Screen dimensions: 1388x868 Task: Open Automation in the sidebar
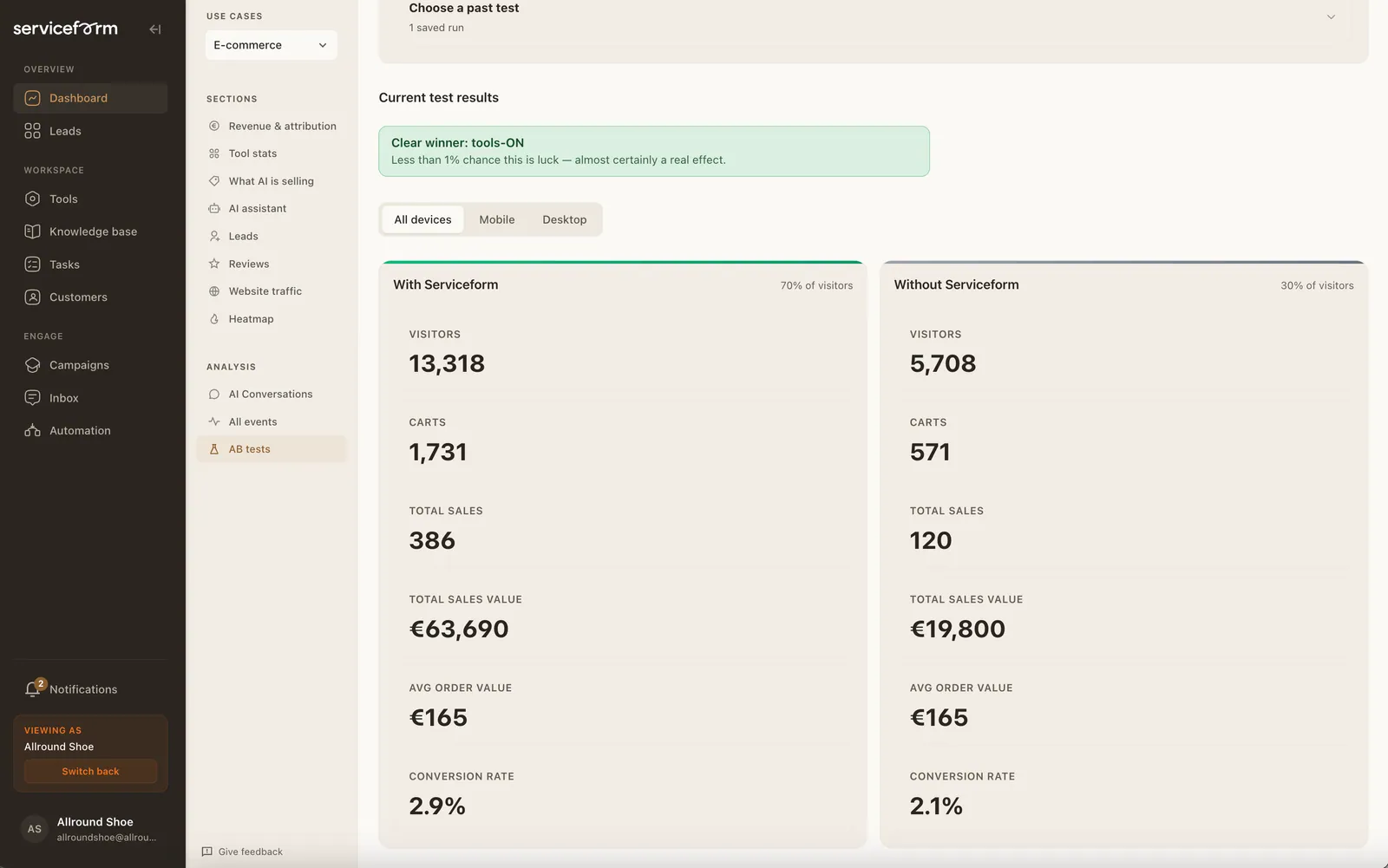click(x=90, y=431)
